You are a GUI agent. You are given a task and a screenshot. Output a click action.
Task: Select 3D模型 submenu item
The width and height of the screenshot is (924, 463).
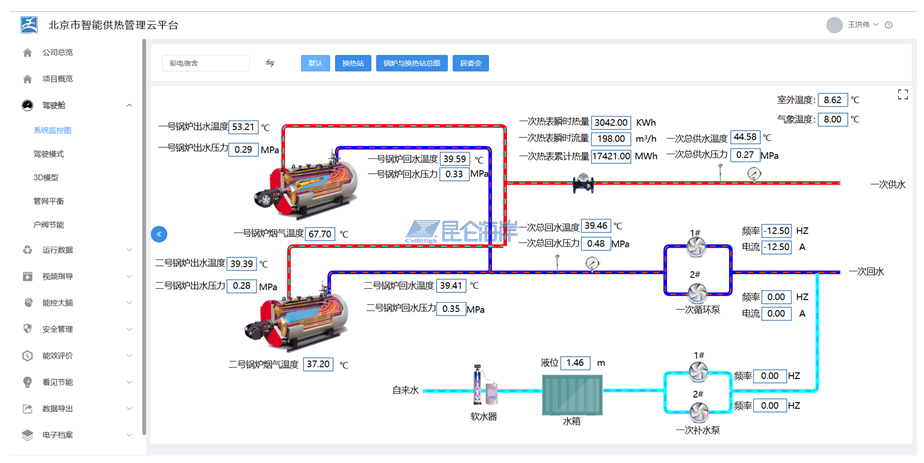click(x=46, y=178)
